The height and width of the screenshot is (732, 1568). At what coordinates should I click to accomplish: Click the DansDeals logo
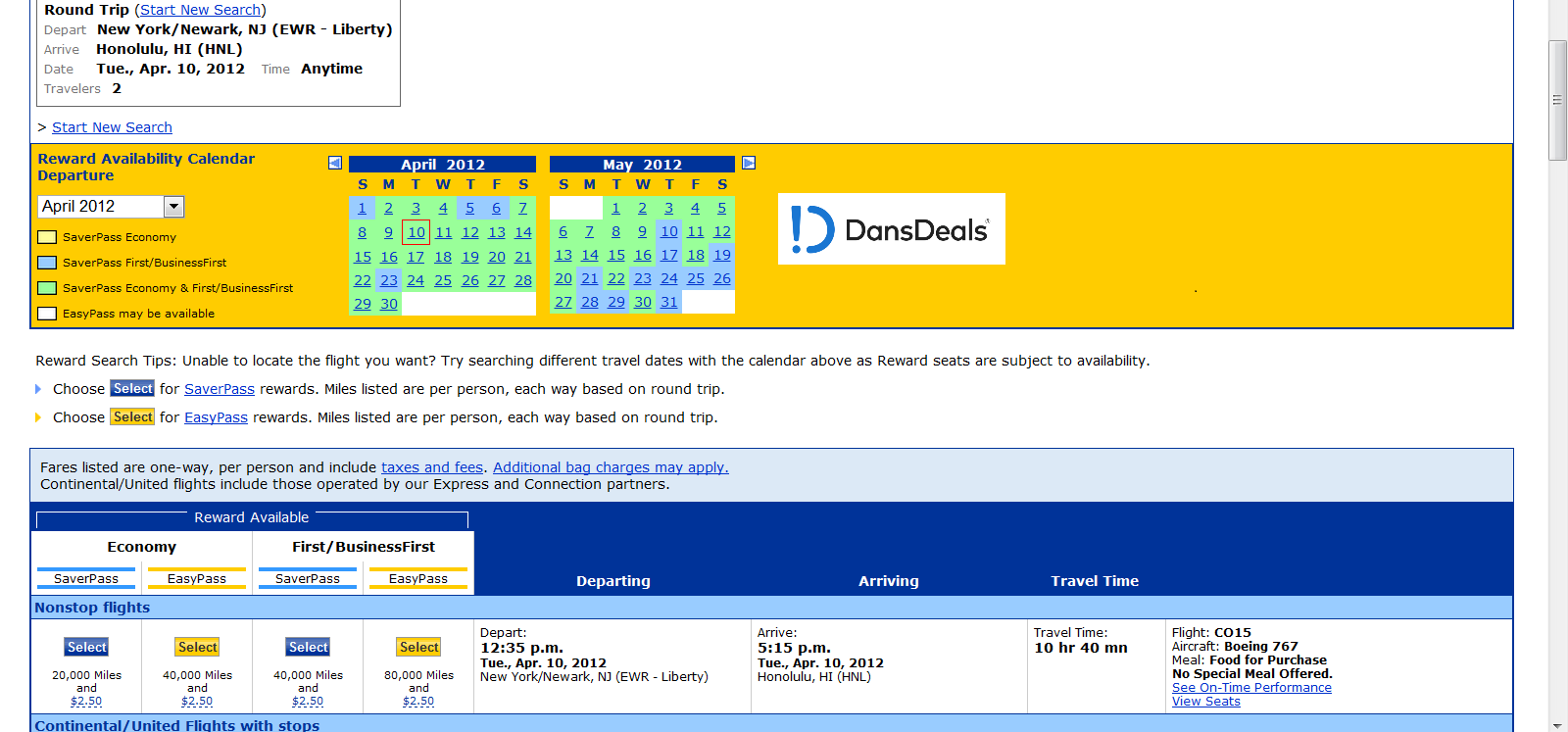[891, 229]
